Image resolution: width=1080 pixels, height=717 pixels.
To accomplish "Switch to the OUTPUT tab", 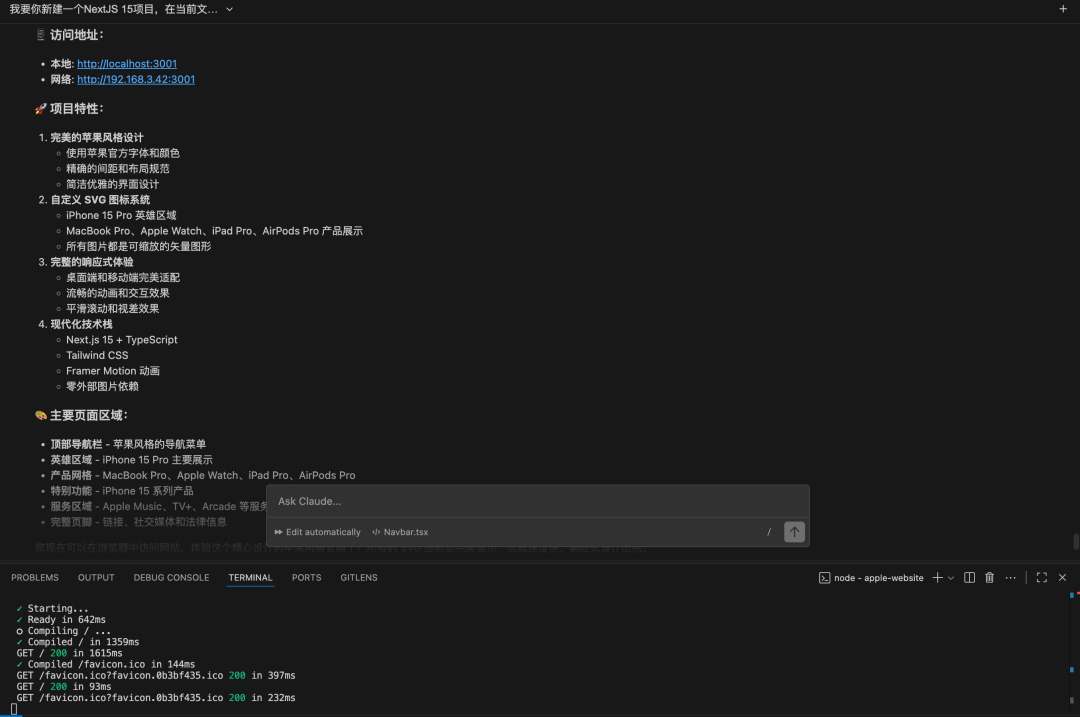I will 96,577.
